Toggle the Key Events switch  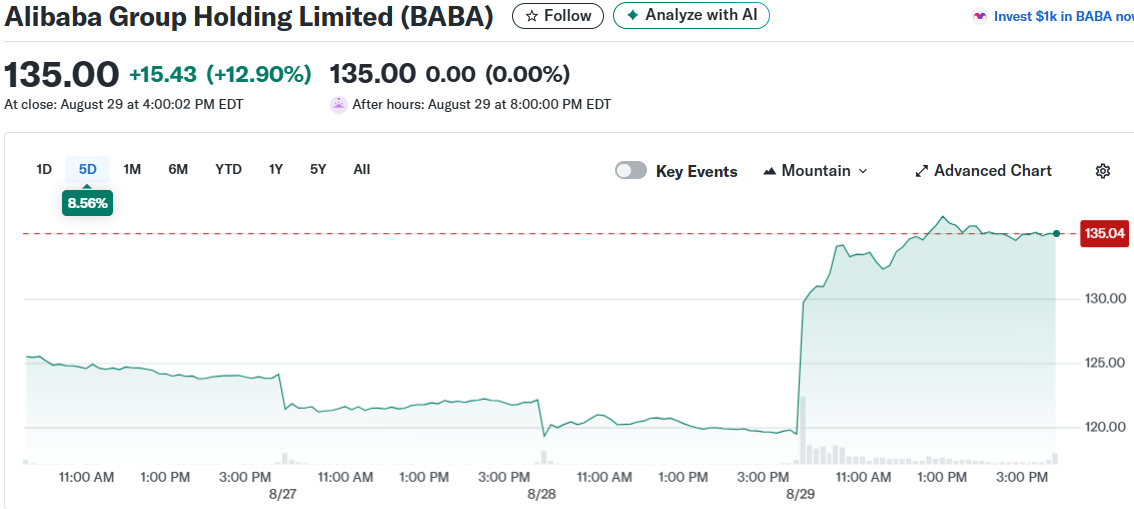point(631,171)
